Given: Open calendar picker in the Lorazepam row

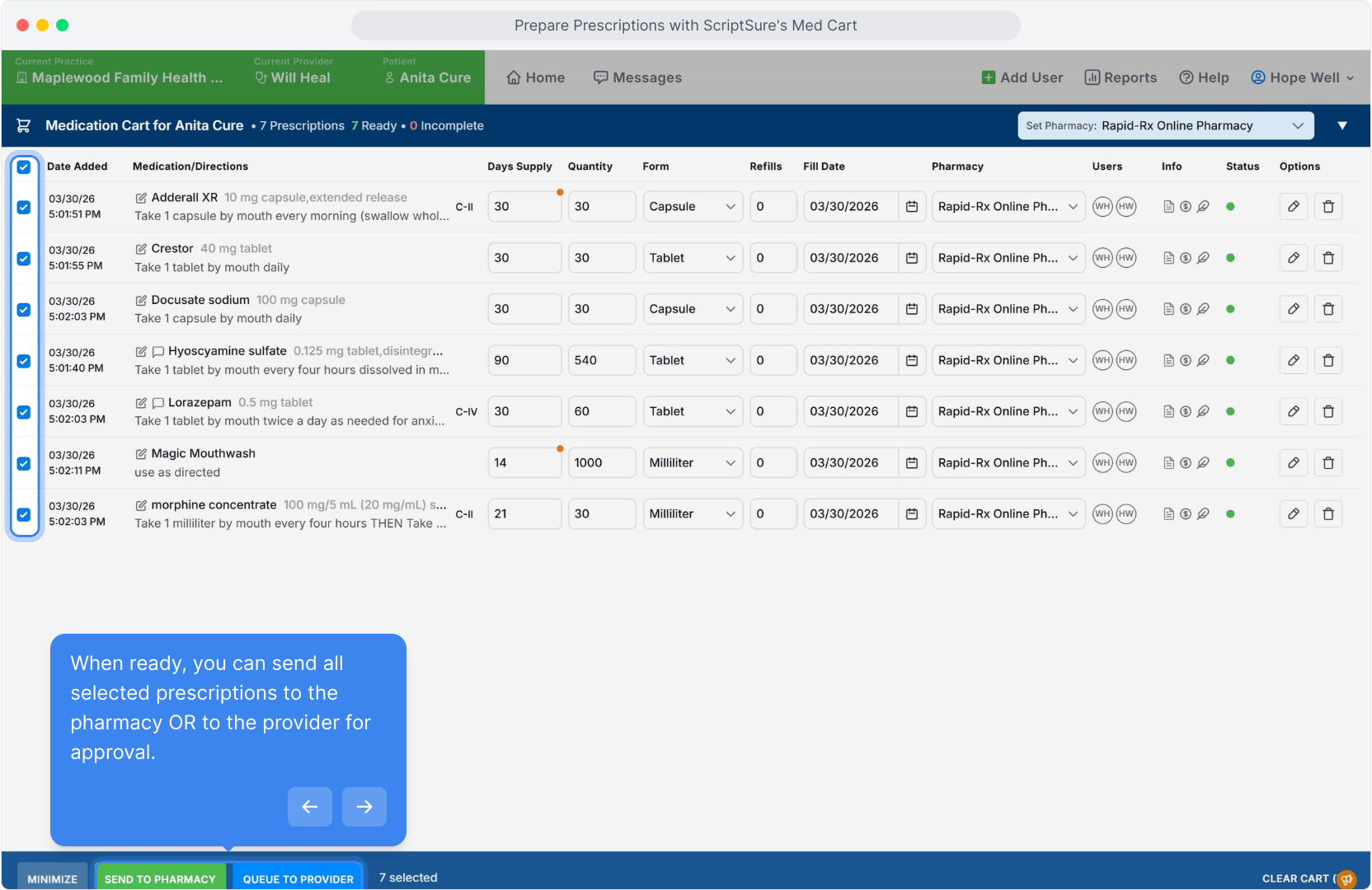Looking at the screenshot, I should point(912,411).
